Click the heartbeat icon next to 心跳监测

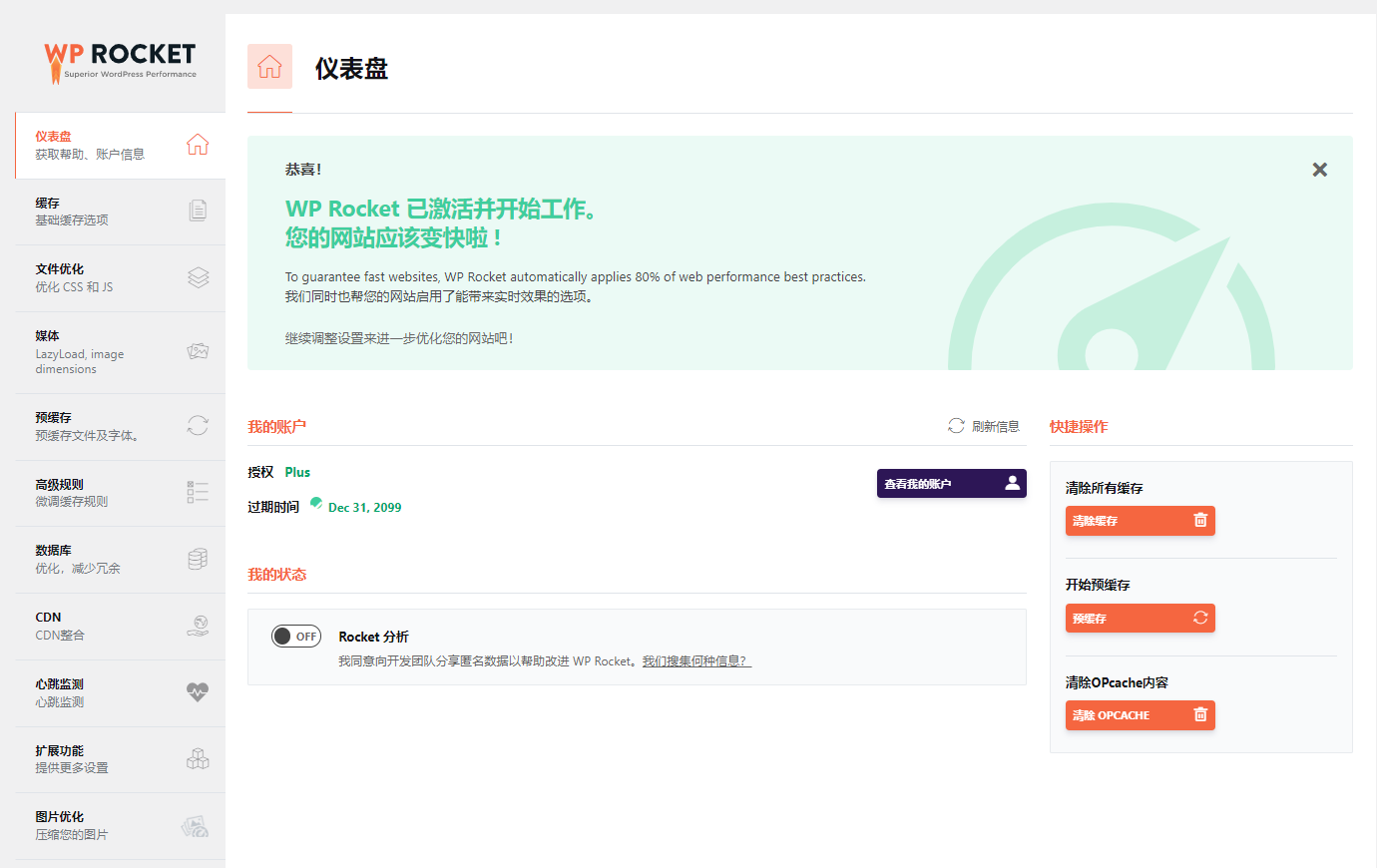pos(198,692)
